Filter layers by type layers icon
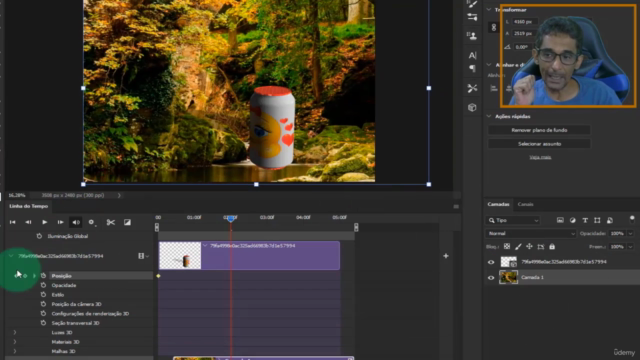This screenshot has width=640, height=360. (585, 220)
